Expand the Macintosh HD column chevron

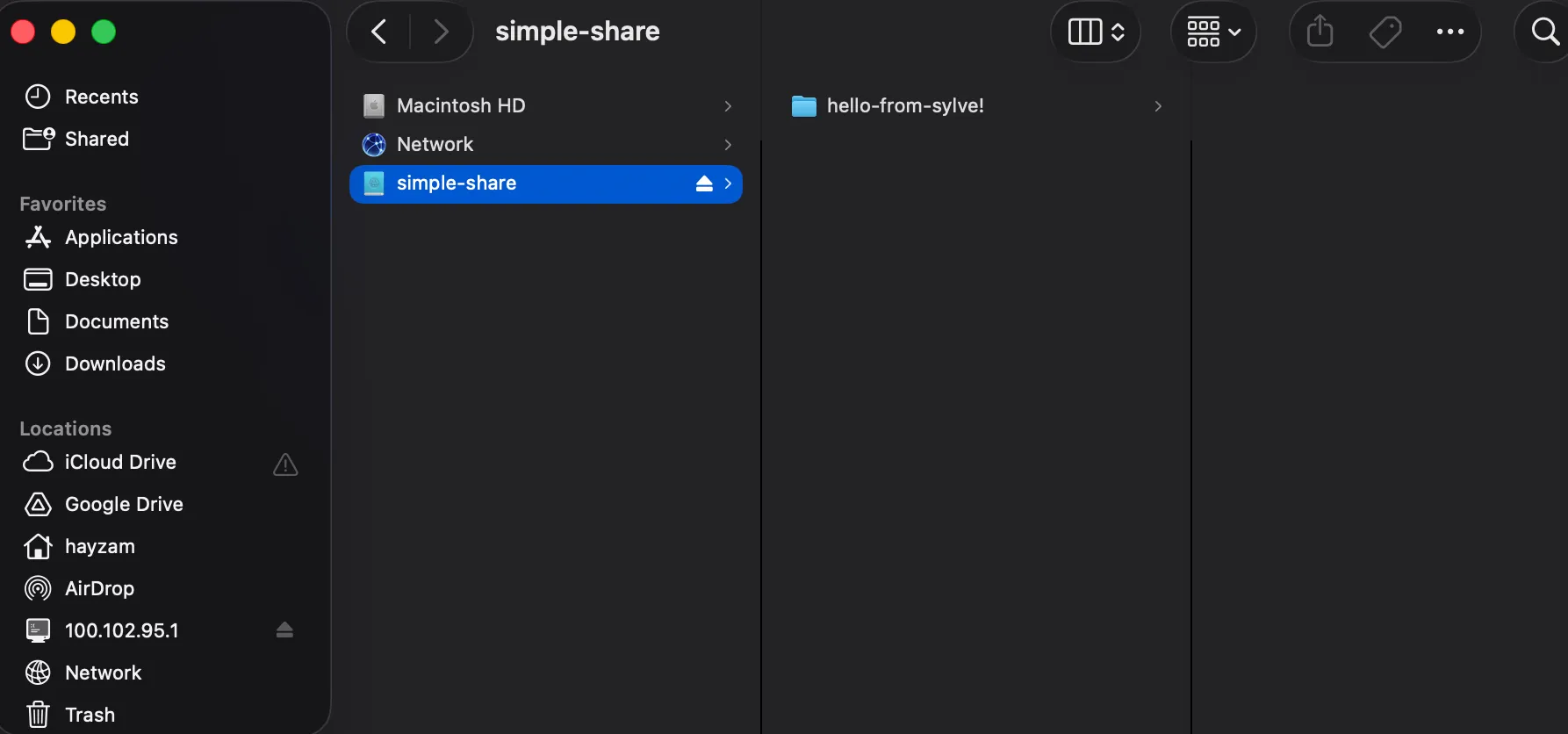coord(728,105)
